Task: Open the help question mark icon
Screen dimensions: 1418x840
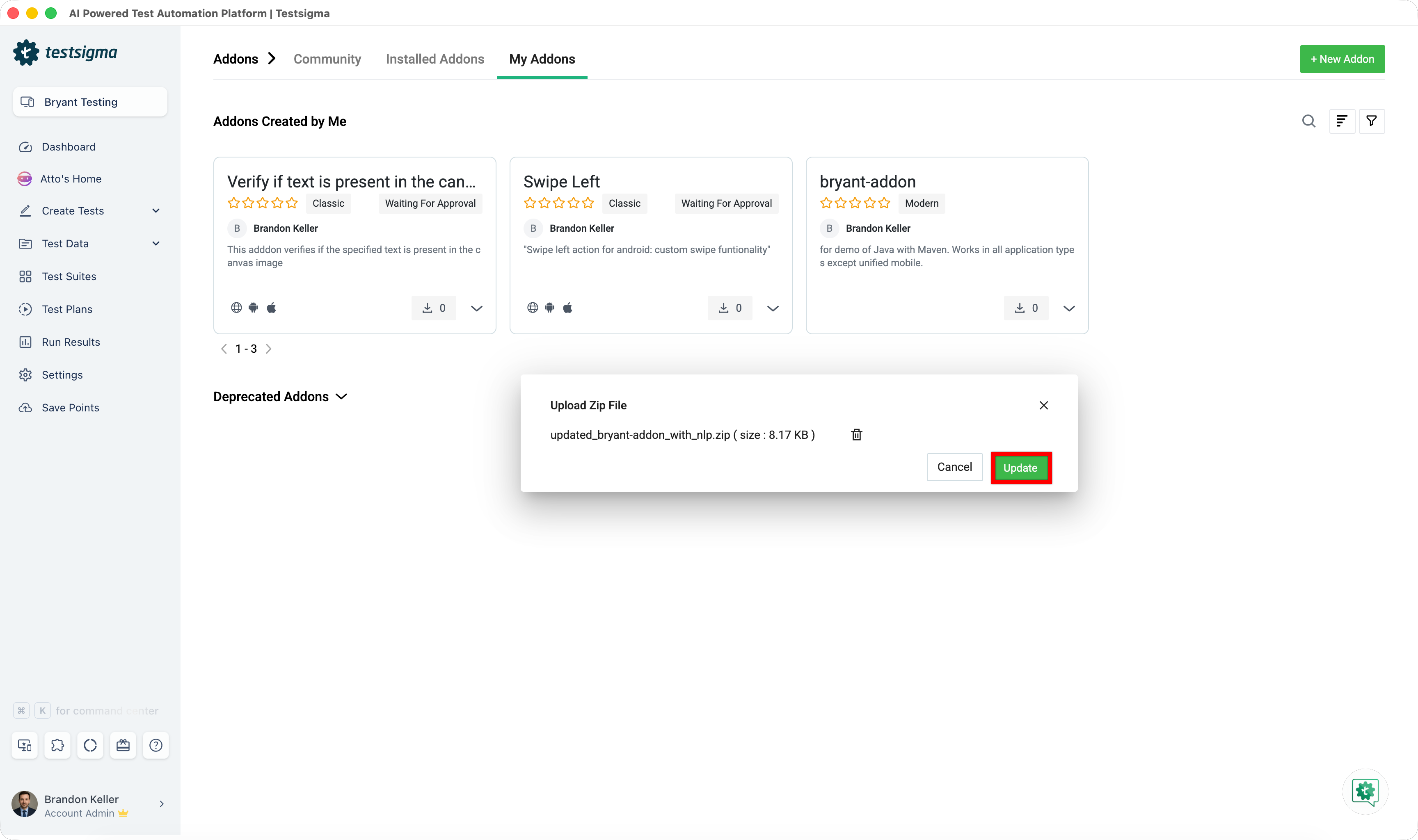Action: pos(156,746)
